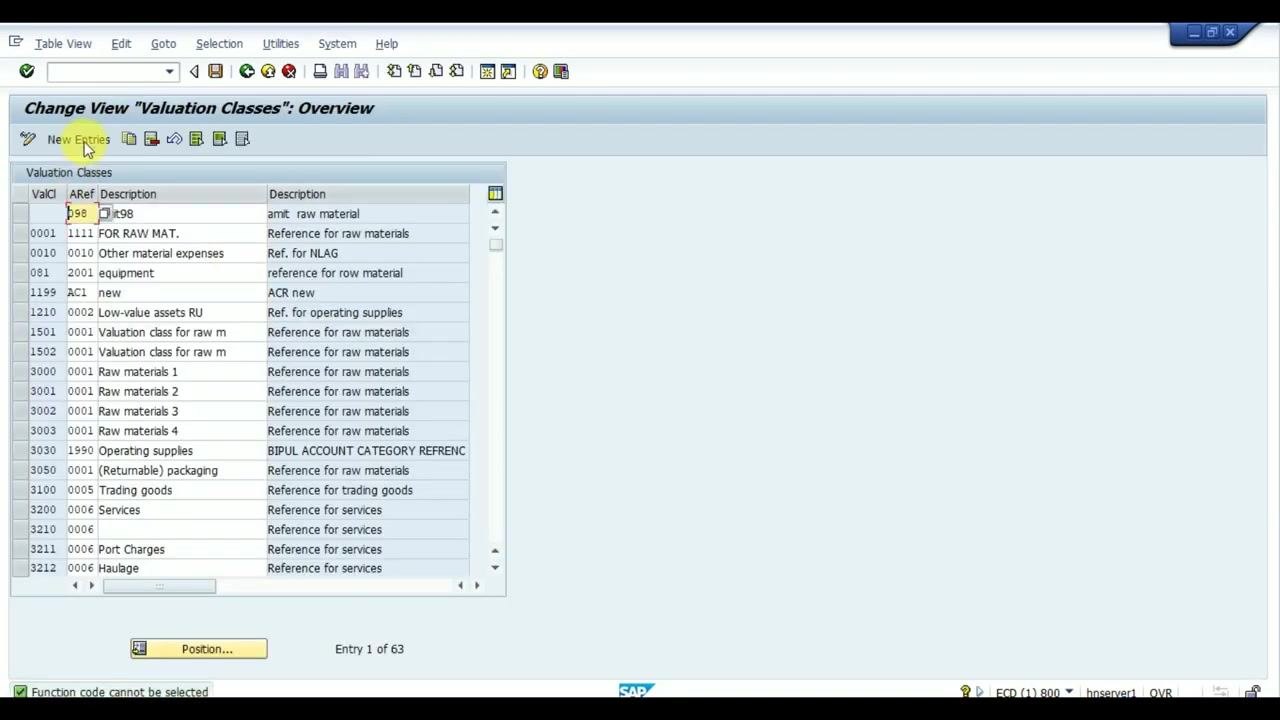
Task: Open table configuration settings icon
Action: tap(495, 193)
